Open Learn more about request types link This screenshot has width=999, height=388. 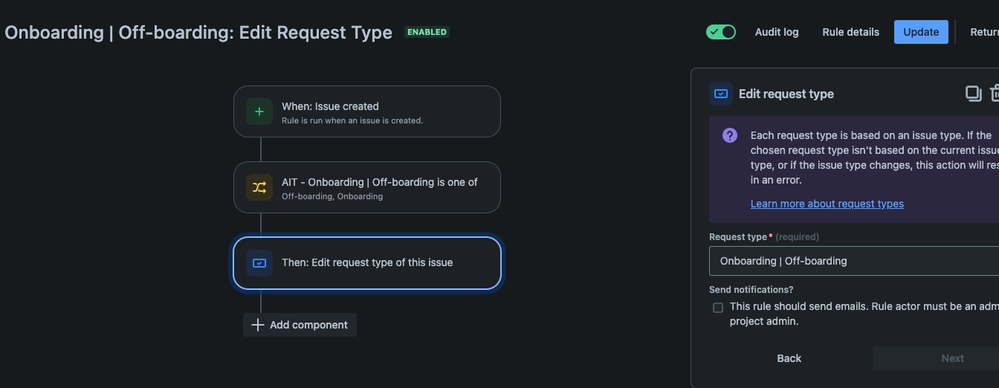(827, 204)
